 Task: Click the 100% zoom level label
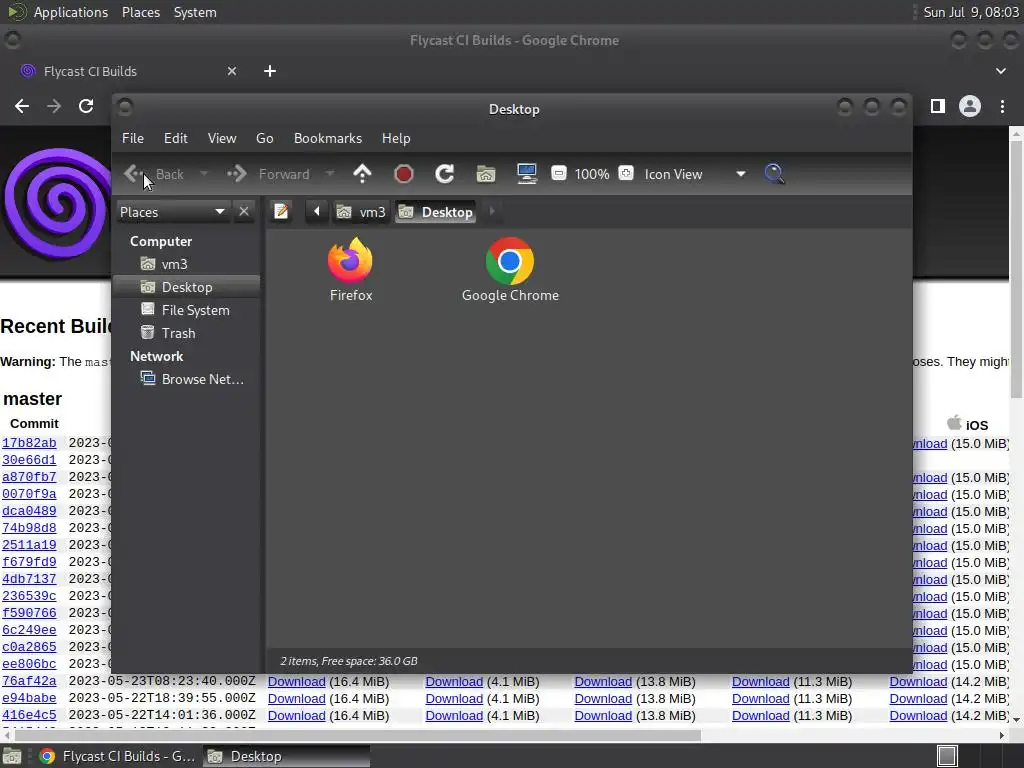[592, 174]
